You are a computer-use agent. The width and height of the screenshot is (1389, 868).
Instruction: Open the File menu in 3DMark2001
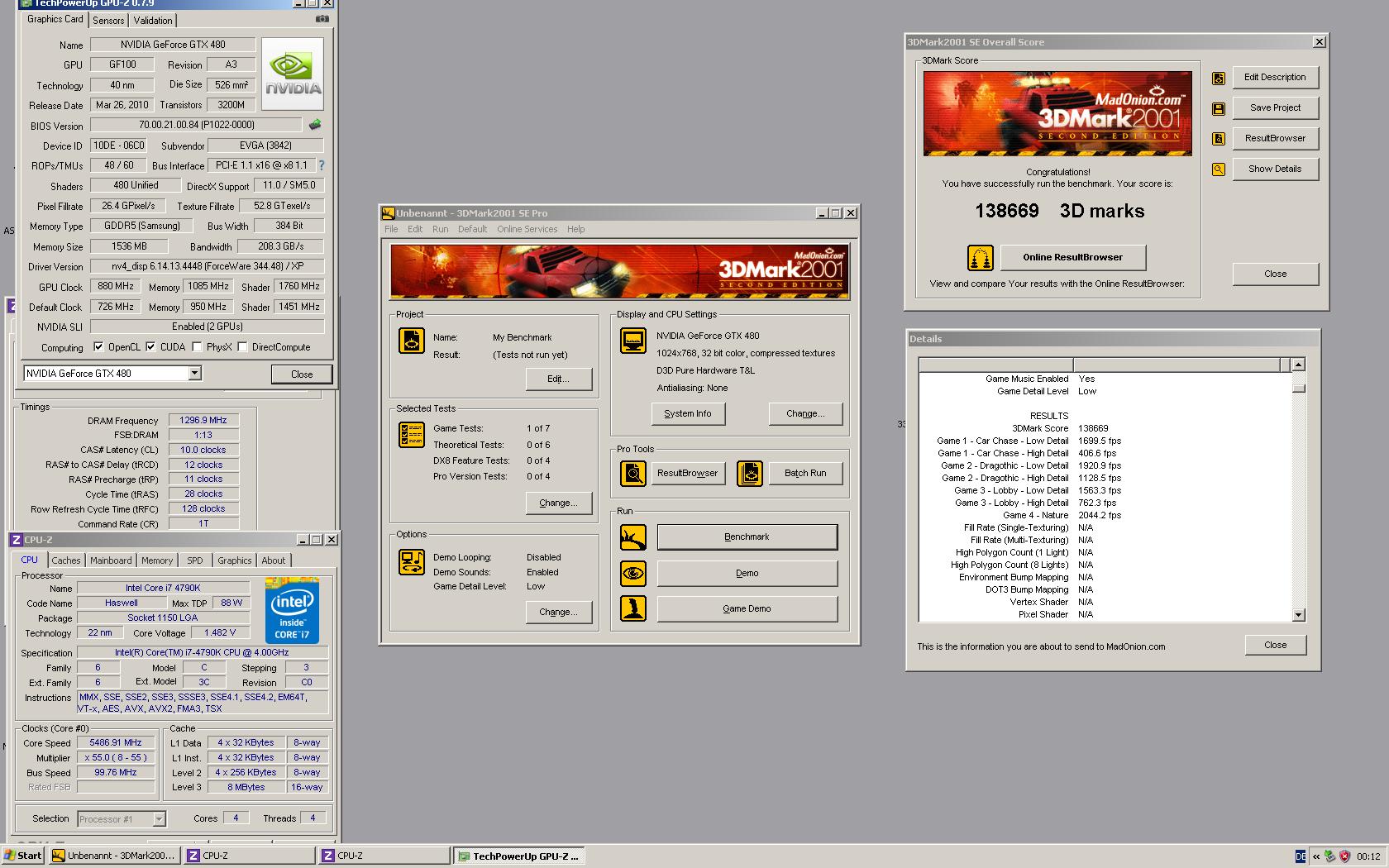(391, 229)
